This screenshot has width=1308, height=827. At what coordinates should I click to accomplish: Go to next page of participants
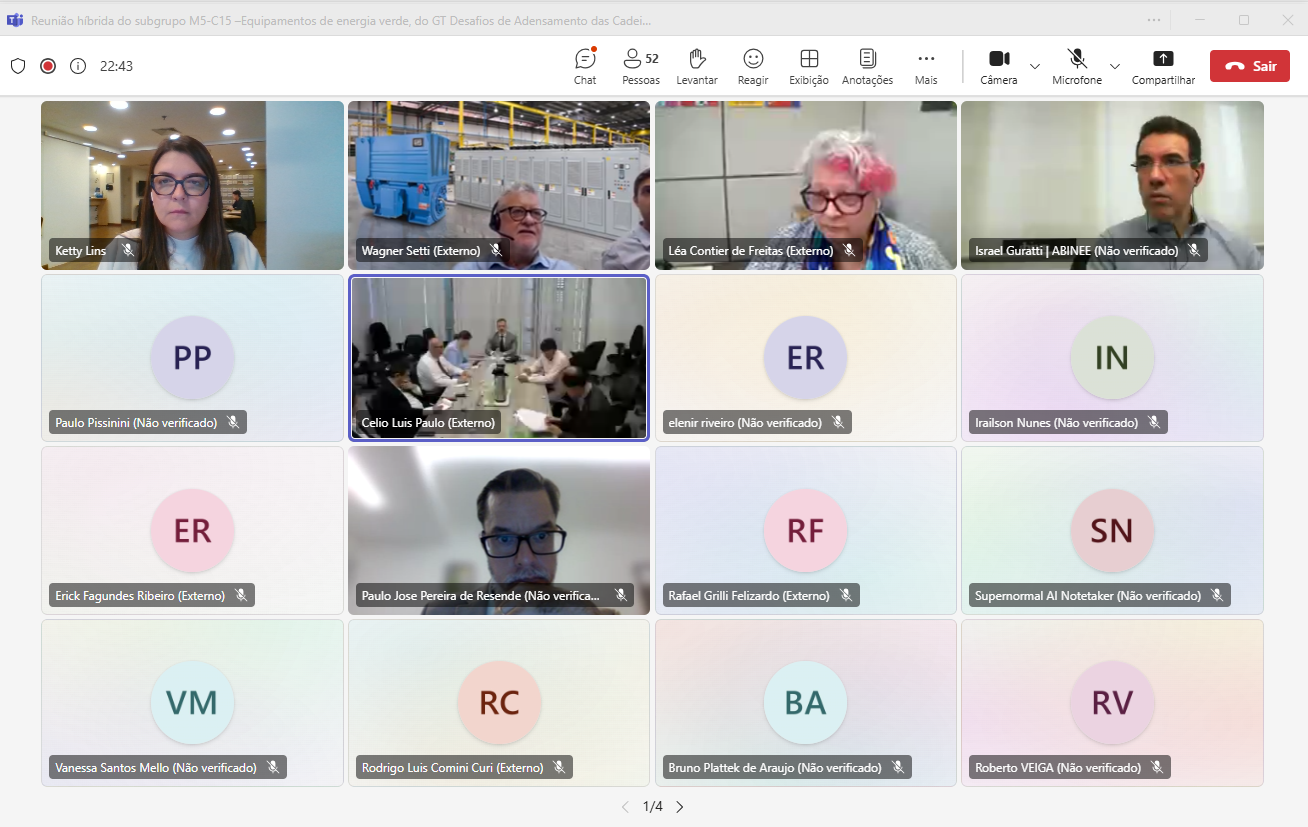click(x=680, y=806)
